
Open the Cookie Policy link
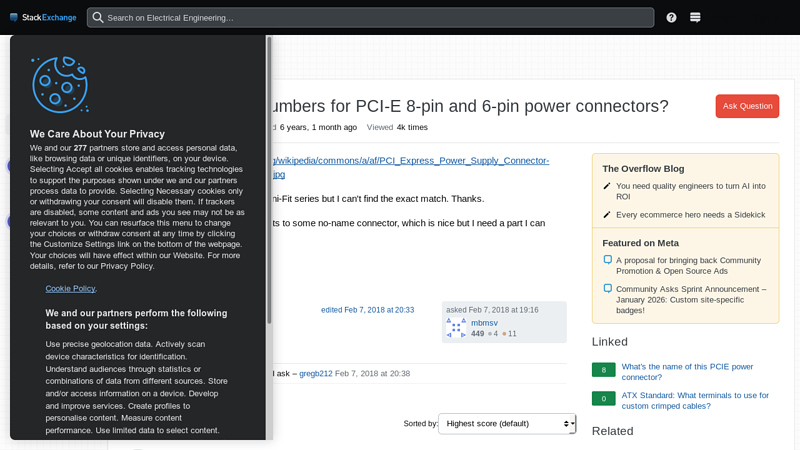(x=70, y=288)
